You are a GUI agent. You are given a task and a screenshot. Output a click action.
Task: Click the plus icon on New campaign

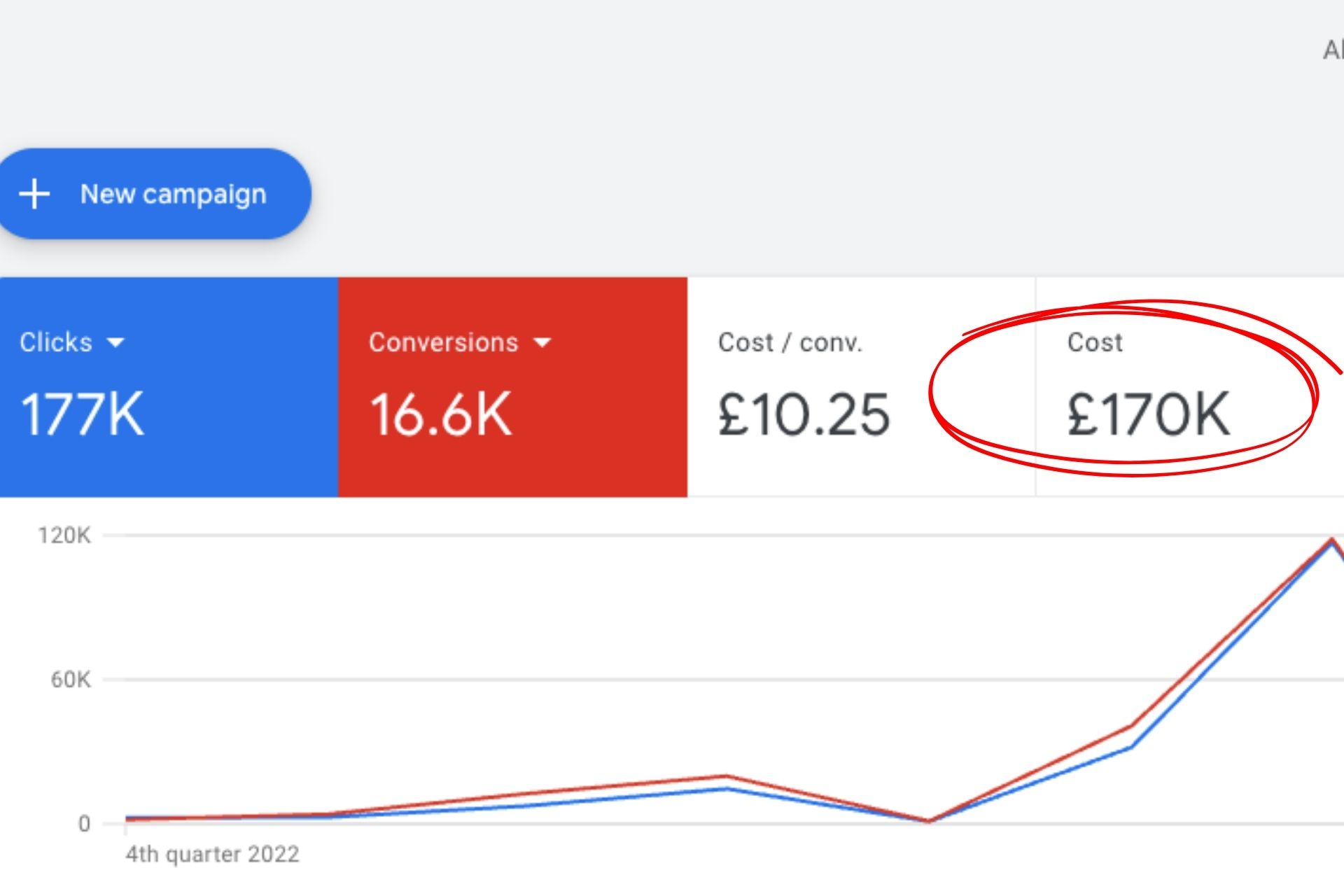34,194
